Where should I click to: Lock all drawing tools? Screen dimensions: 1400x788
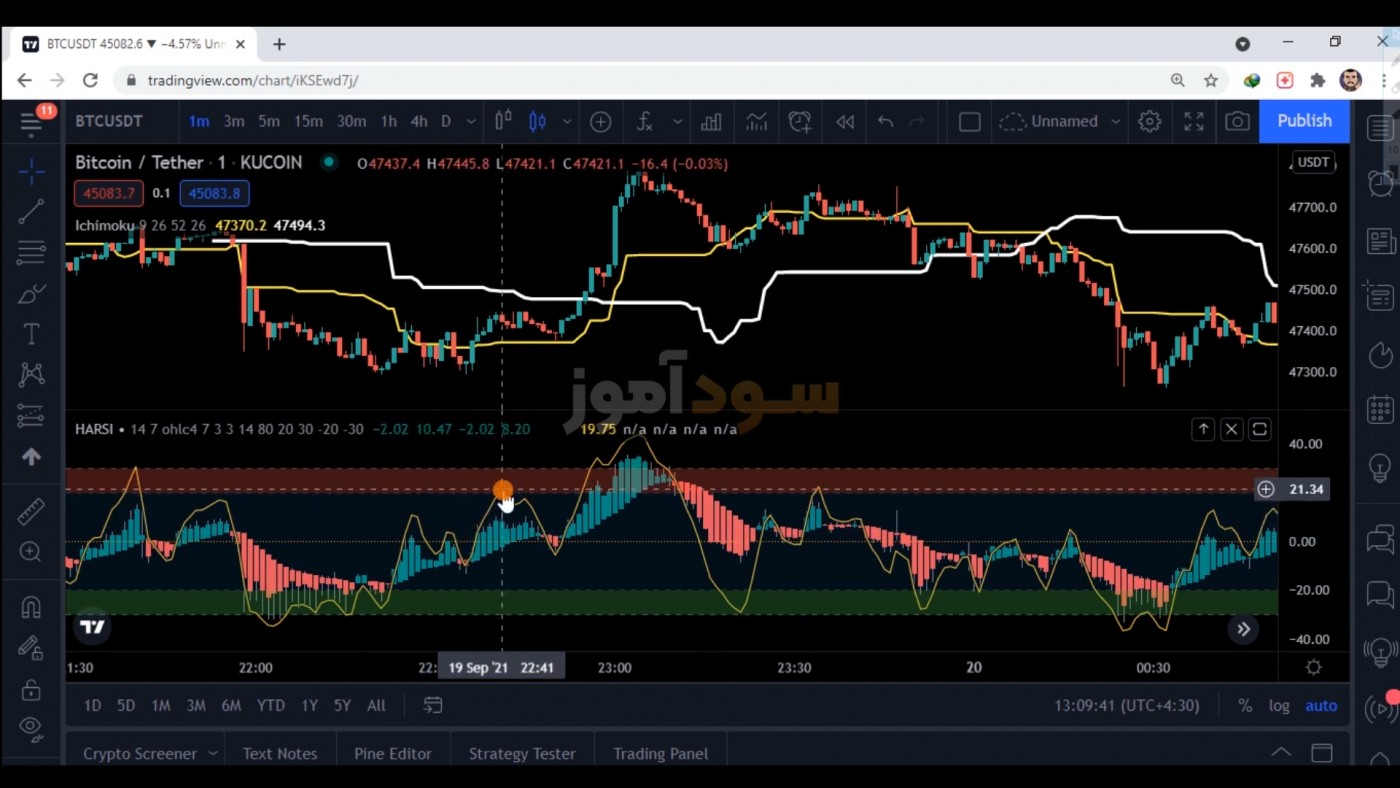31,690
